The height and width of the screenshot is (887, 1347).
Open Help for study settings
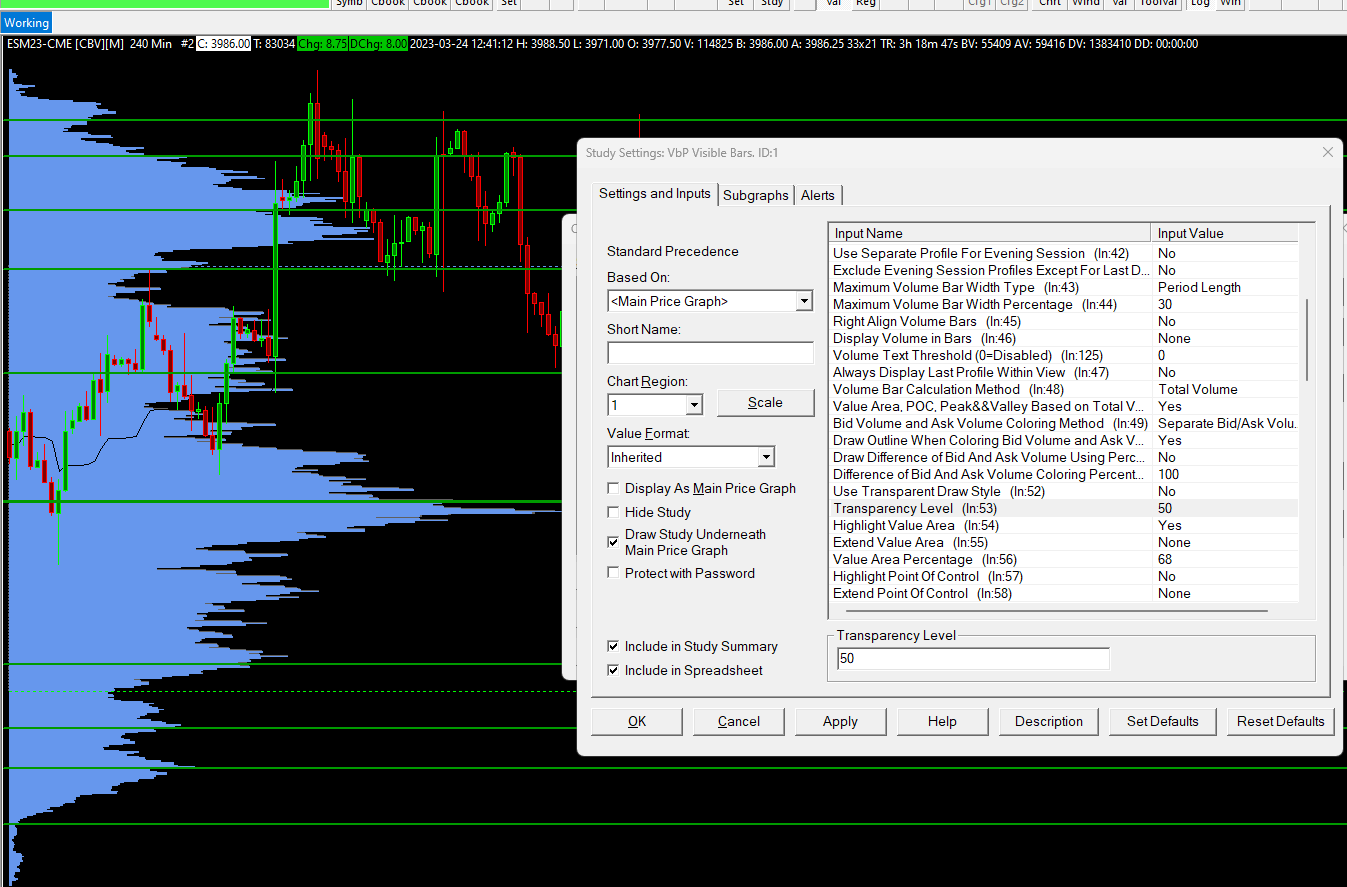[942, 721]
